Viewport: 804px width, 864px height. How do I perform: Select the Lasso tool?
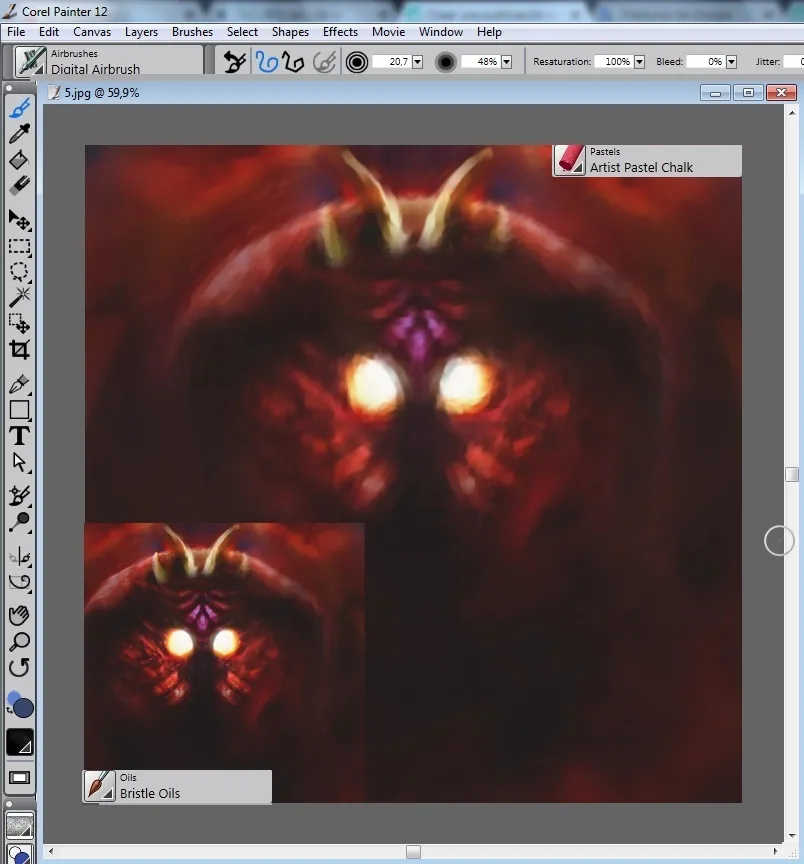[x=20, y=272]
